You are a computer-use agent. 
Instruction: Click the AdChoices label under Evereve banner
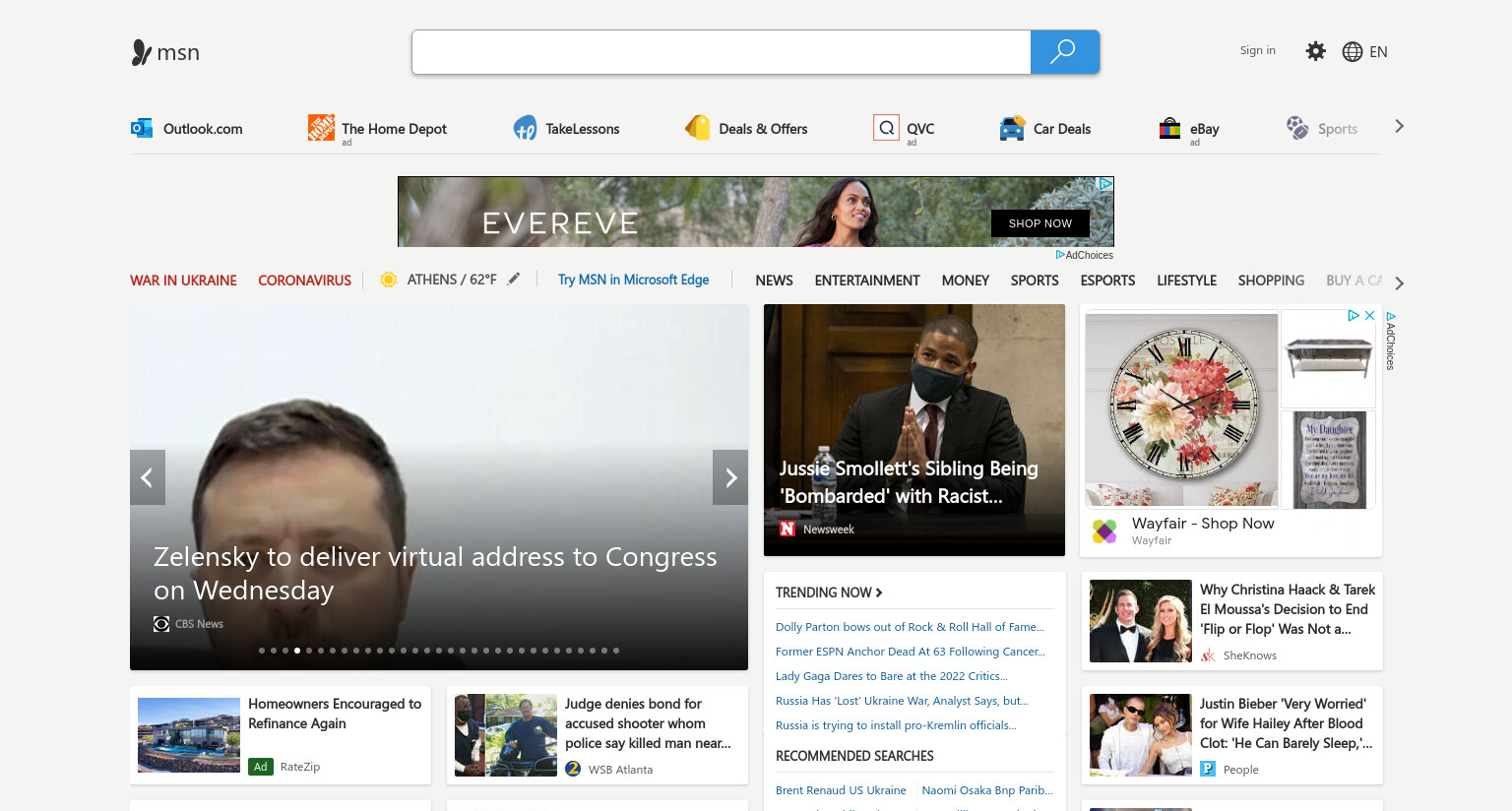(1085, 255)
